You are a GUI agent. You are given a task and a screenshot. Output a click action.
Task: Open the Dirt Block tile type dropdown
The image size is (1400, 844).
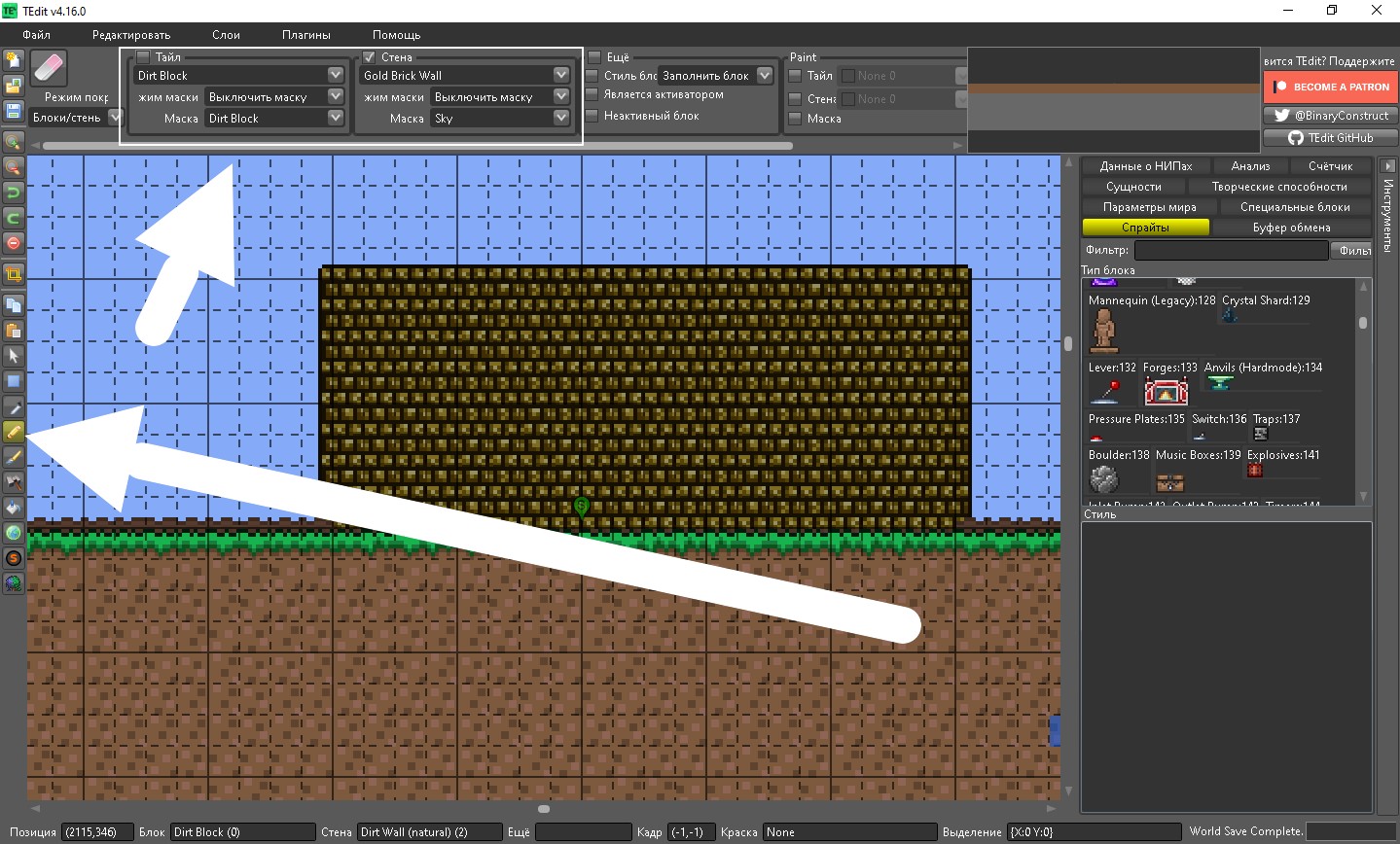(x=239, y=75)
